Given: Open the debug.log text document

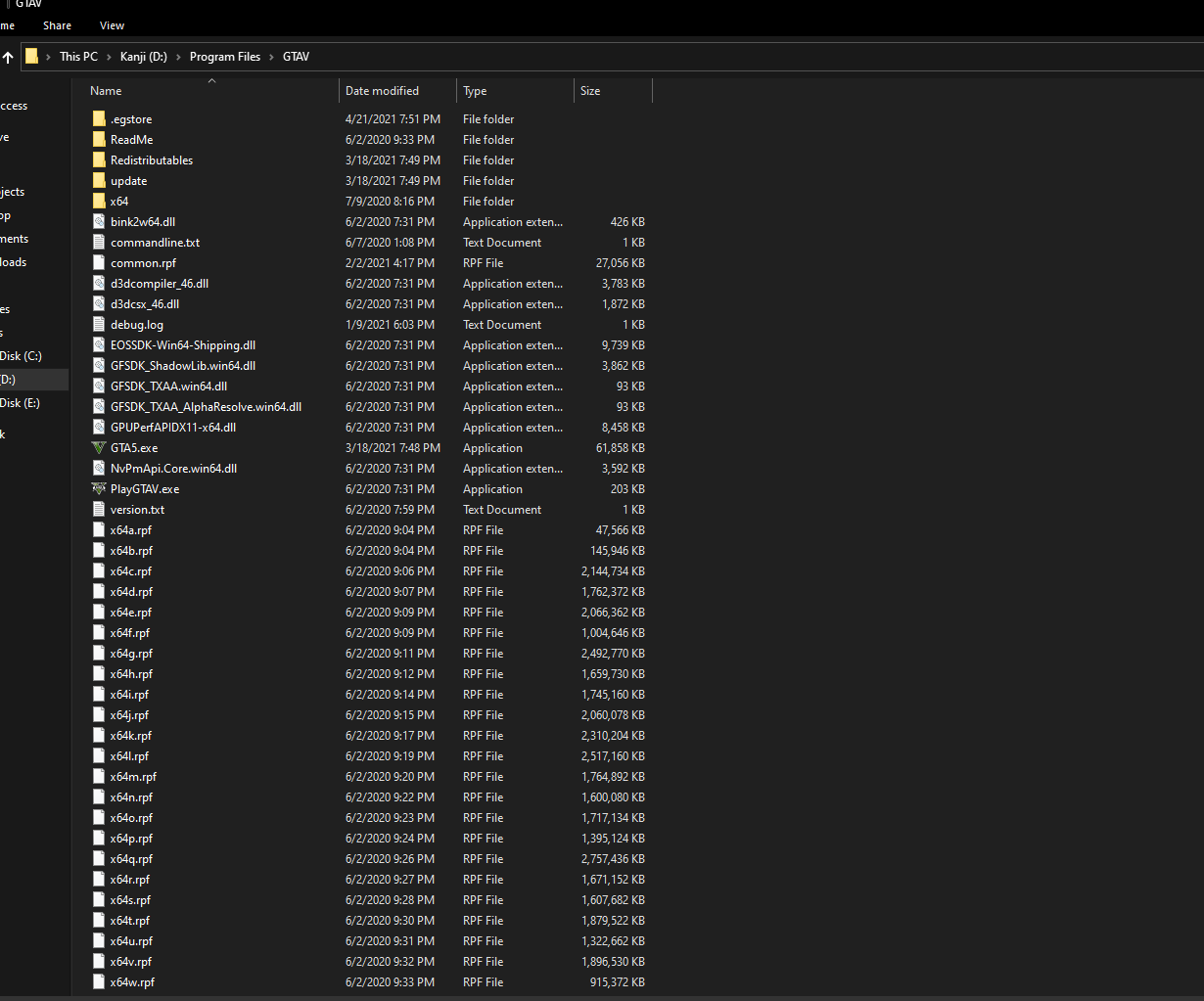Looking at the screenshot, I should pos(135,324).
